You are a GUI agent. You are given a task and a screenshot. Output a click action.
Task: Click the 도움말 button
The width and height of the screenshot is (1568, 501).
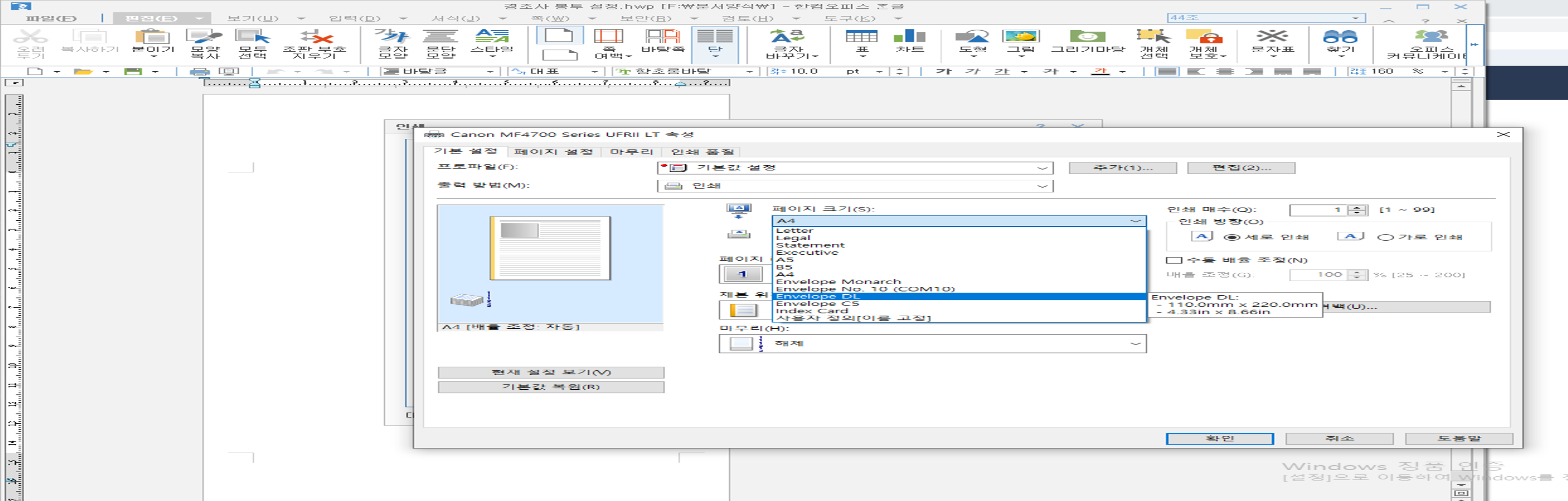1459,438
